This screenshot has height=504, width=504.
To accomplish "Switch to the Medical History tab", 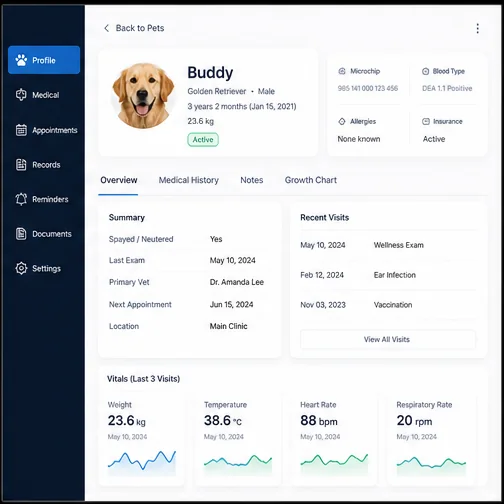I will [189, 180].
